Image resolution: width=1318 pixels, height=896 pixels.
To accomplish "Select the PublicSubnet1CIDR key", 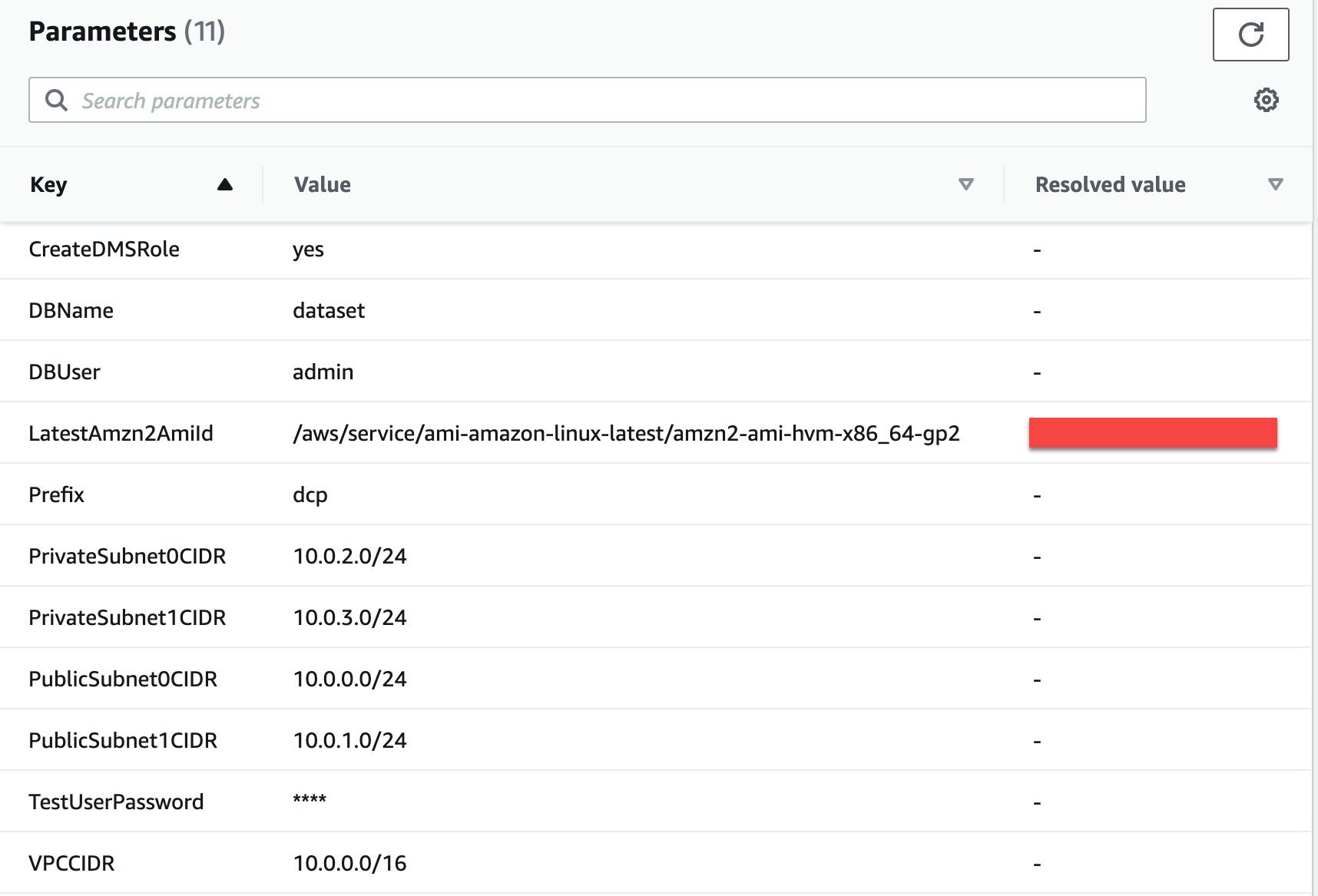I will (123, 740).
